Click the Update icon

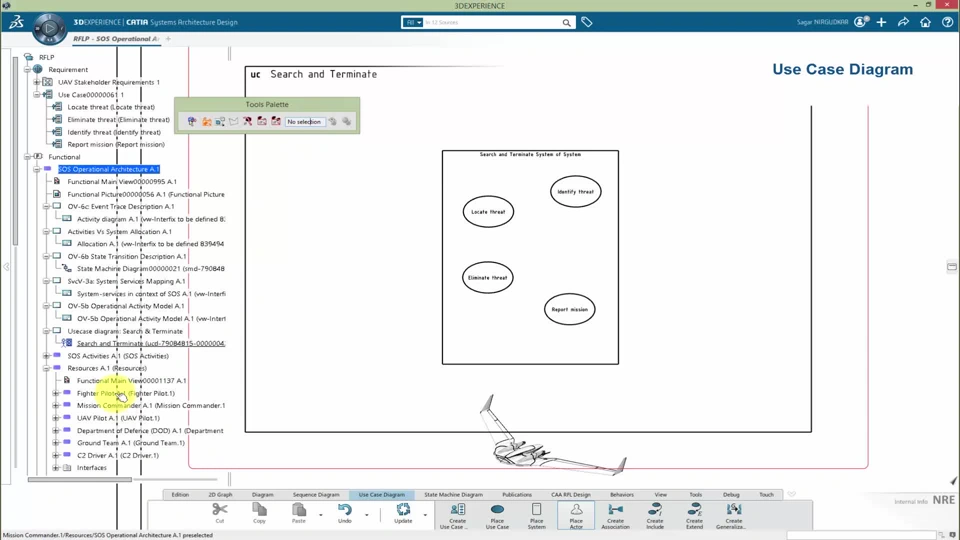tap(403, 509)
